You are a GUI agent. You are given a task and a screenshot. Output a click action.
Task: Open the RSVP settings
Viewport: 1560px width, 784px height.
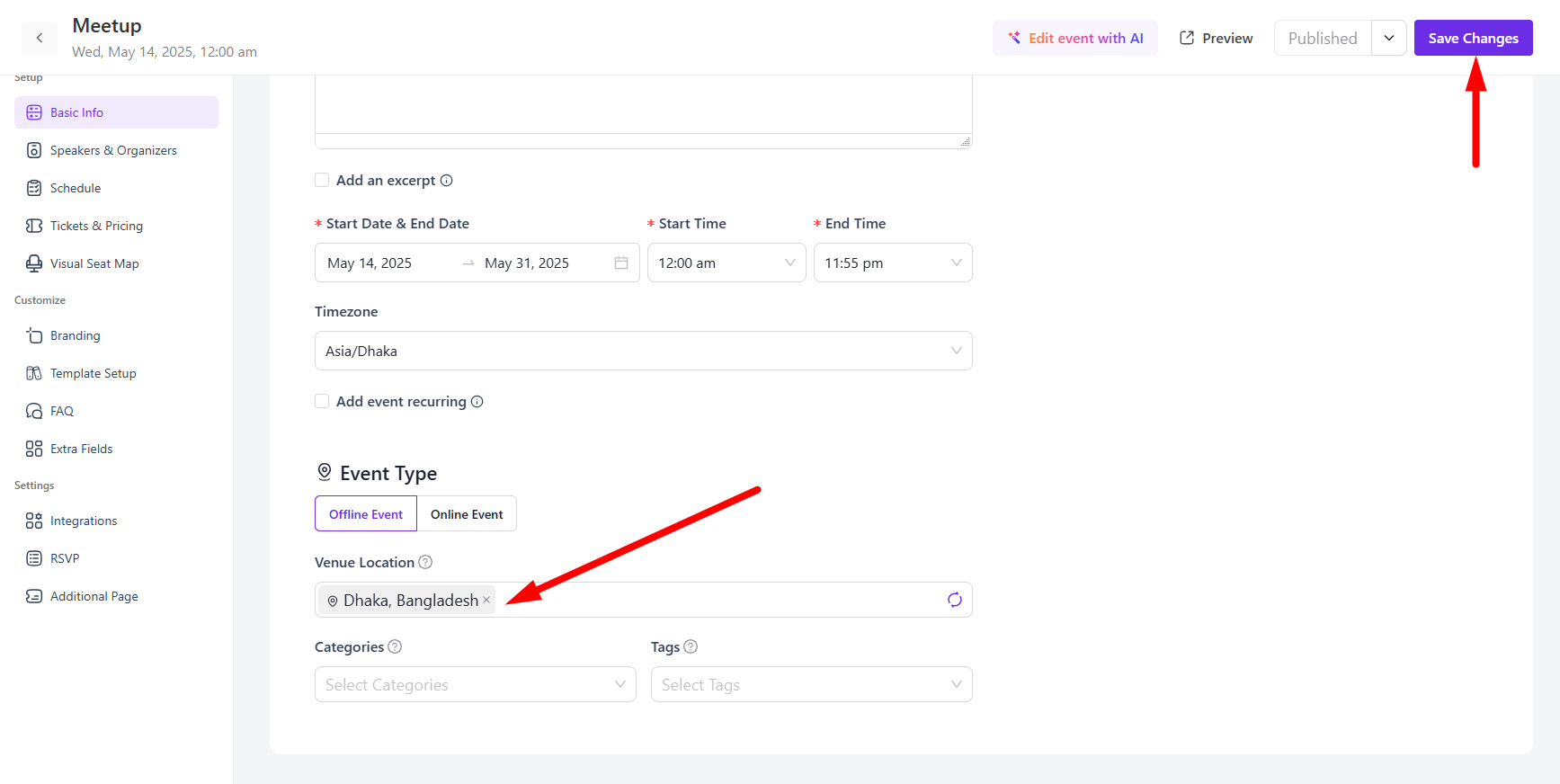pos(116,558)
